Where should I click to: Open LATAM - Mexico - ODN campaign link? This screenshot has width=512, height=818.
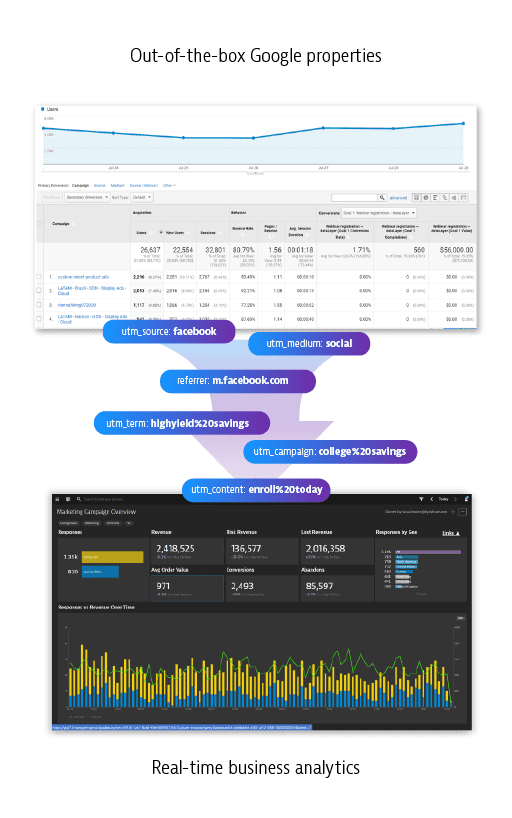(x=92, y=319)
